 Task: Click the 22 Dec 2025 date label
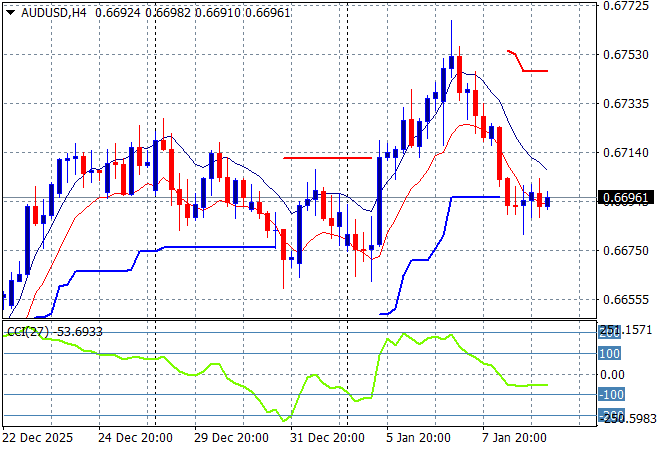coord(38,437)
